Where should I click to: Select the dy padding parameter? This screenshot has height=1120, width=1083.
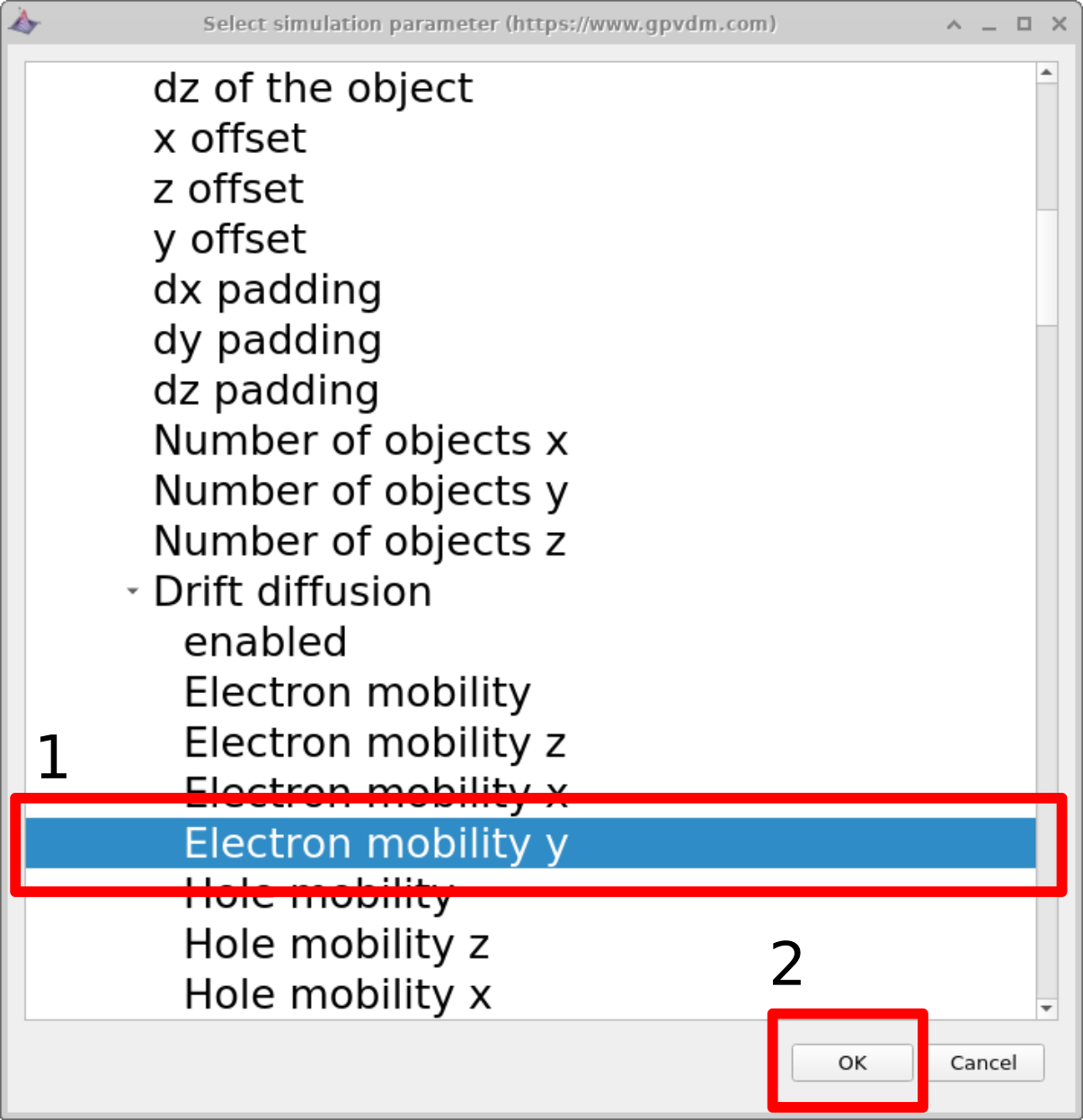[267, 339]
